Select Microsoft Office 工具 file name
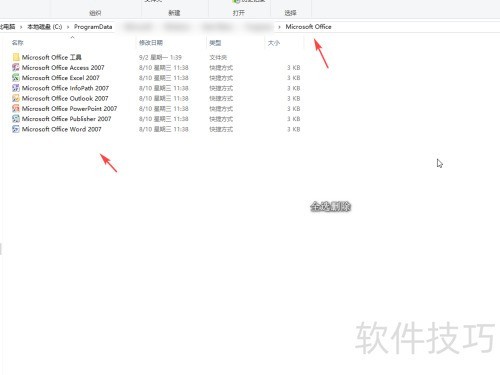Screen dimensions: 500x375 point(52,57)
